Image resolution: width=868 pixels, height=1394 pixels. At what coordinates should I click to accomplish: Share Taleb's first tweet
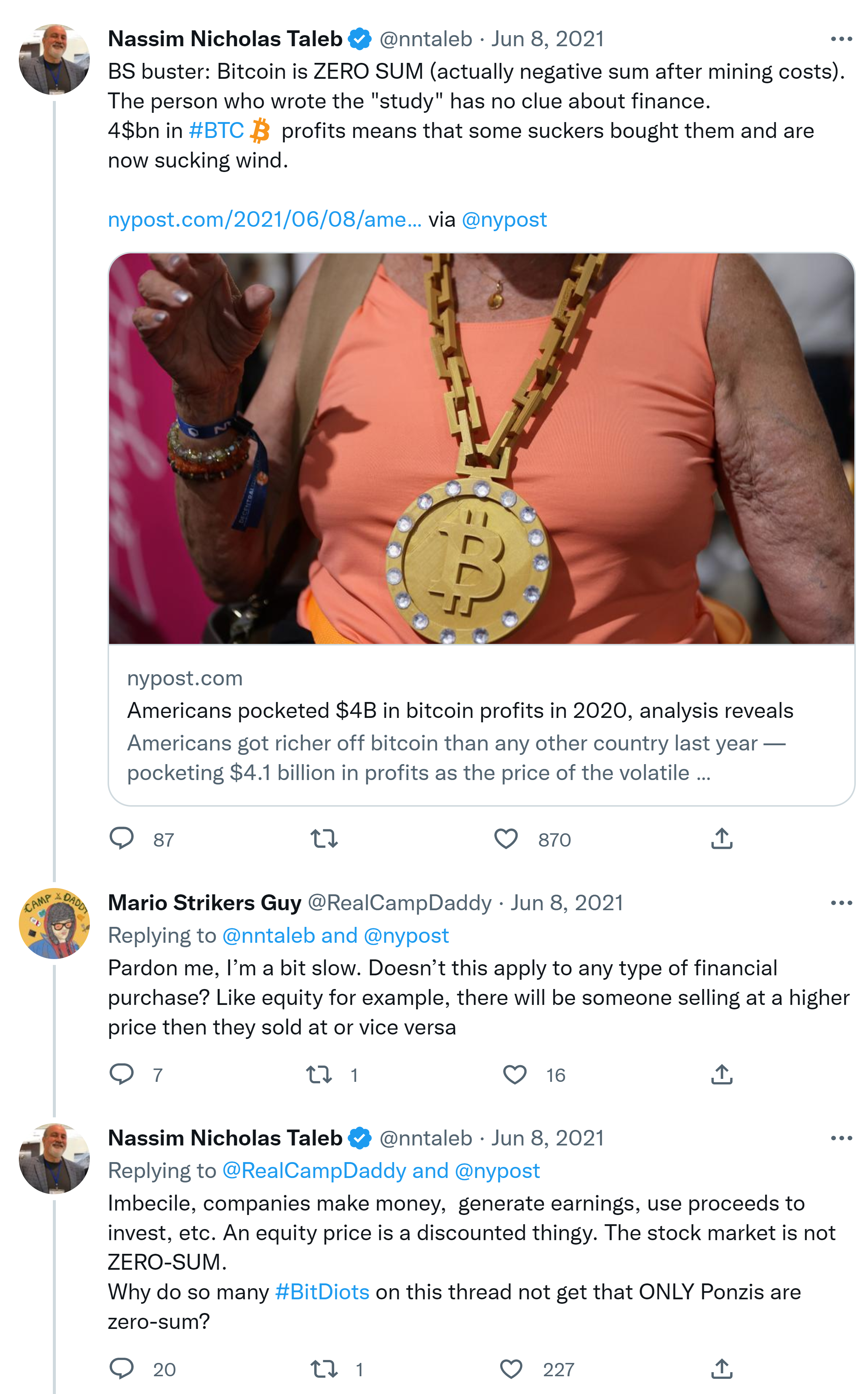click(x=722, y=838)
